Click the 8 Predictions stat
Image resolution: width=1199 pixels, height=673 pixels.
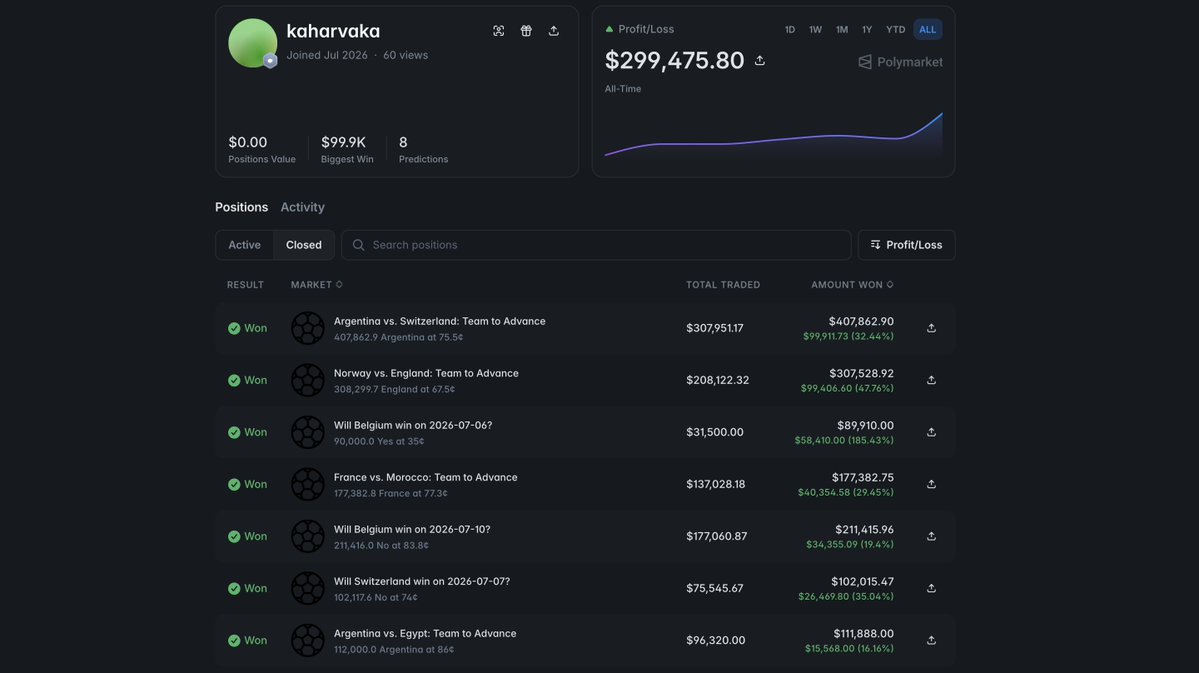423,149
